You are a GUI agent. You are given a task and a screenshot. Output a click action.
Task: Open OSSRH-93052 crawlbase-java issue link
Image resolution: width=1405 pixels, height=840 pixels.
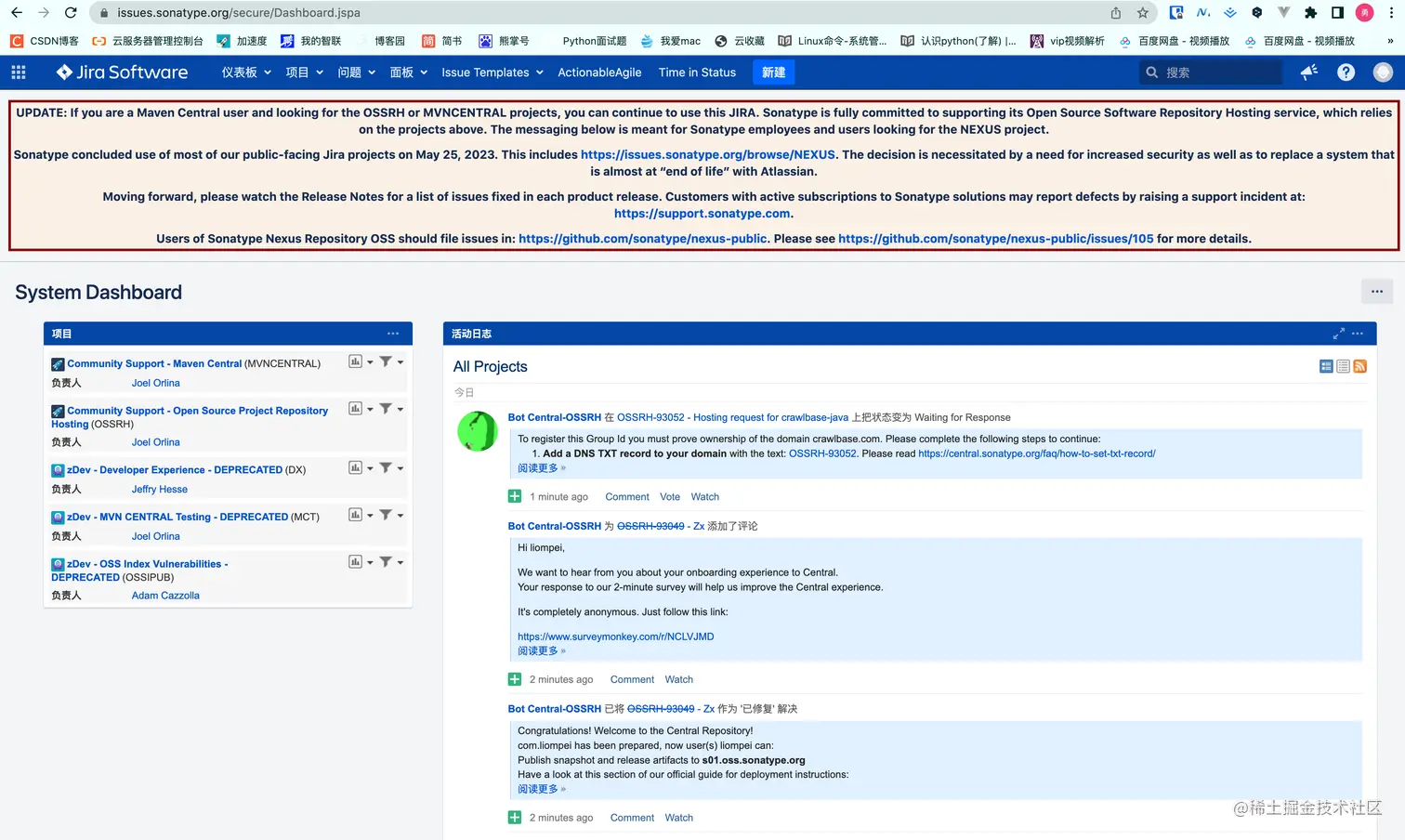click(x=732, y=418)
